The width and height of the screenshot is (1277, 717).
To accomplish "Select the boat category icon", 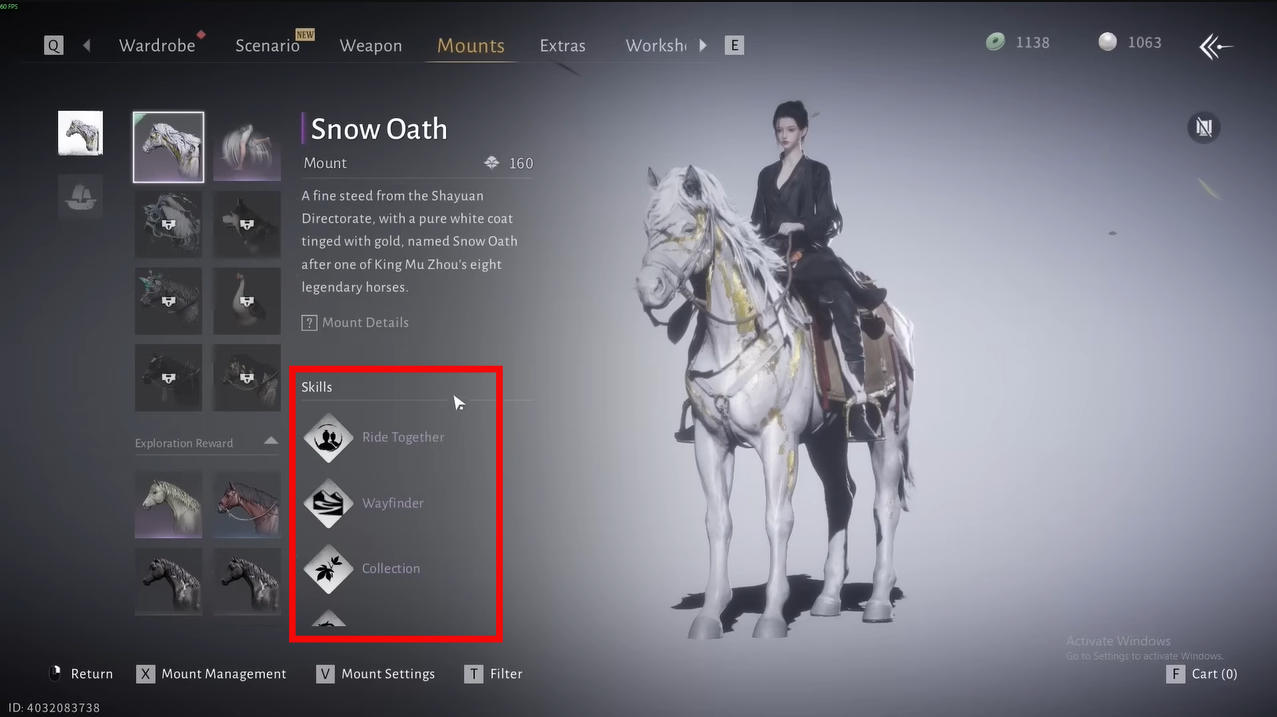I will (x=80, y=197).
